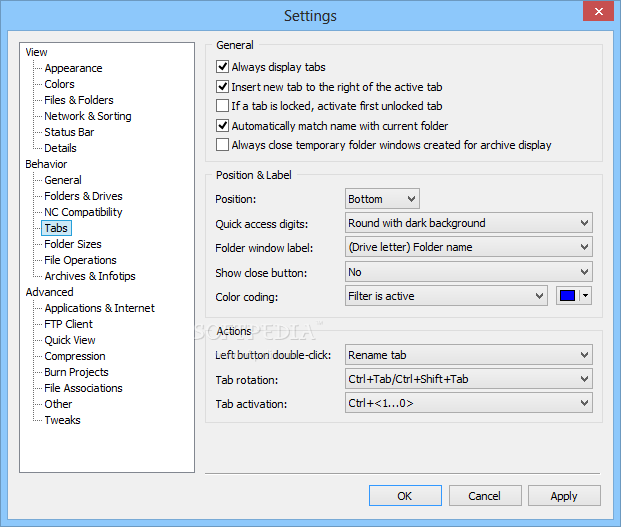Open the Folder window label combo box

[x=469, y=247]
